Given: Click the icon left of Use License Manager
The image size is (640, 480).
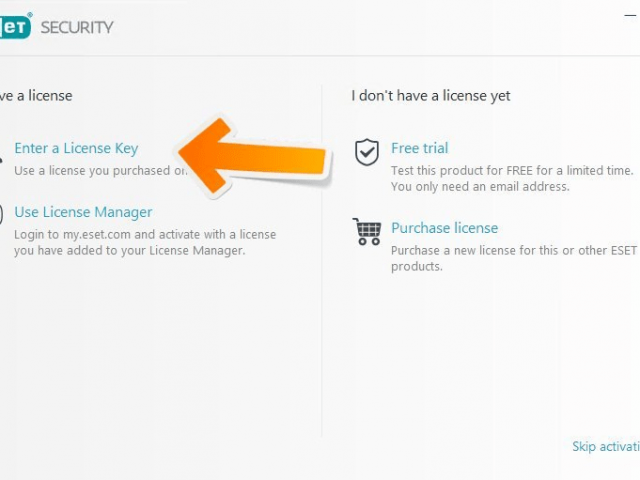Looking at the screenshot, I should [3, 213].
